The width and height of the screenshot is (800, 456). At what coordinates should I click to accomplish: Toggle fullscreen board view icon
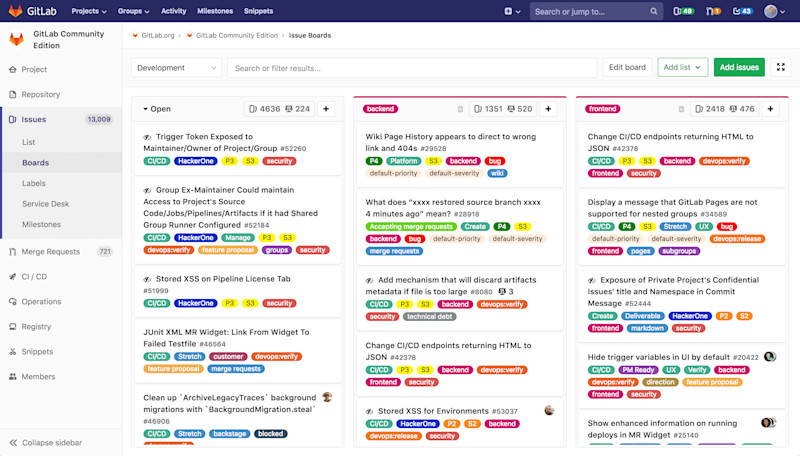click(x=781, y=67)
